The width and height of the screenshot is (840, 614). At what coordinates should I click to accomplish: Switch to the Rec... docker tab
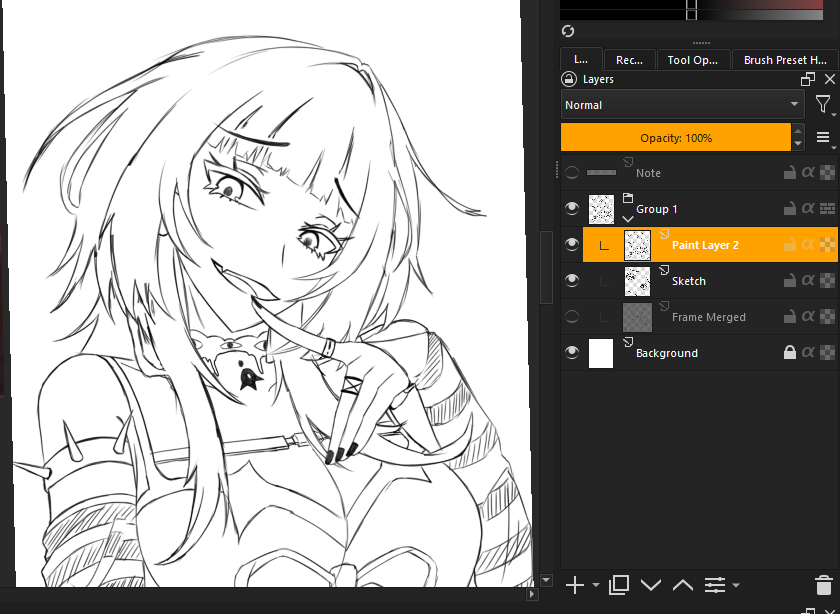[x=629, y=60]
